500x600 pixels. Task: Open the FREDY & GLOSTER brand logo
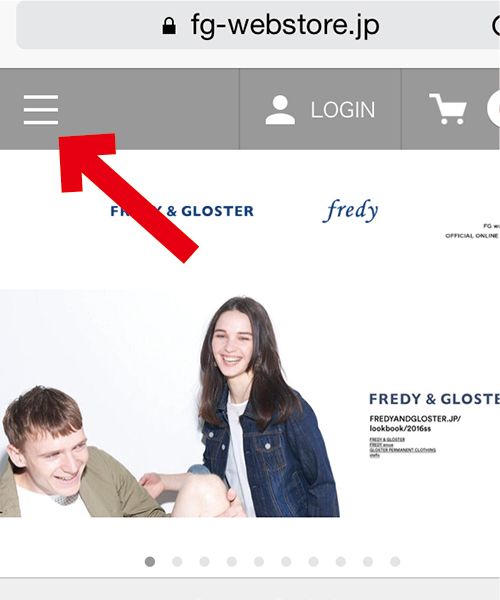[x=182, y=211]
